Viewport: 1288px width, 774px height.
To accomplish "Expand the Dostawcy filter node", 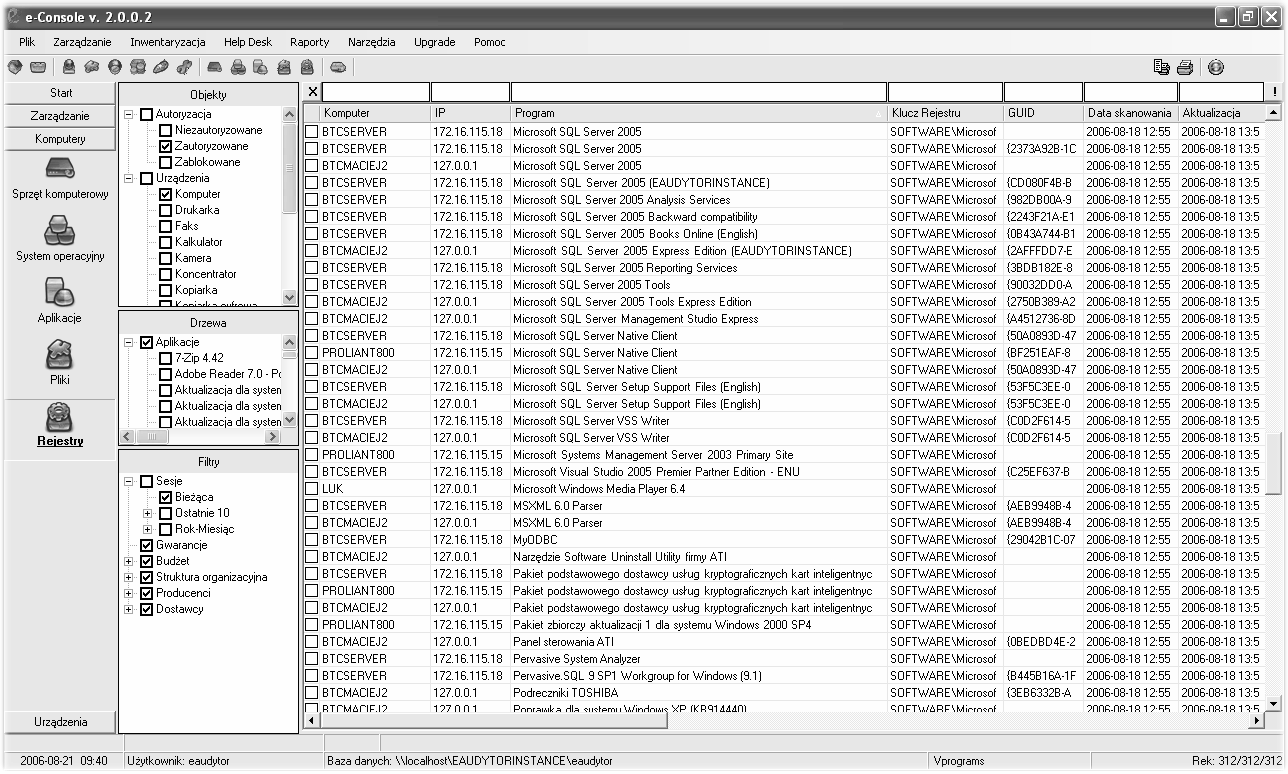I will click(x=129, y=609).
